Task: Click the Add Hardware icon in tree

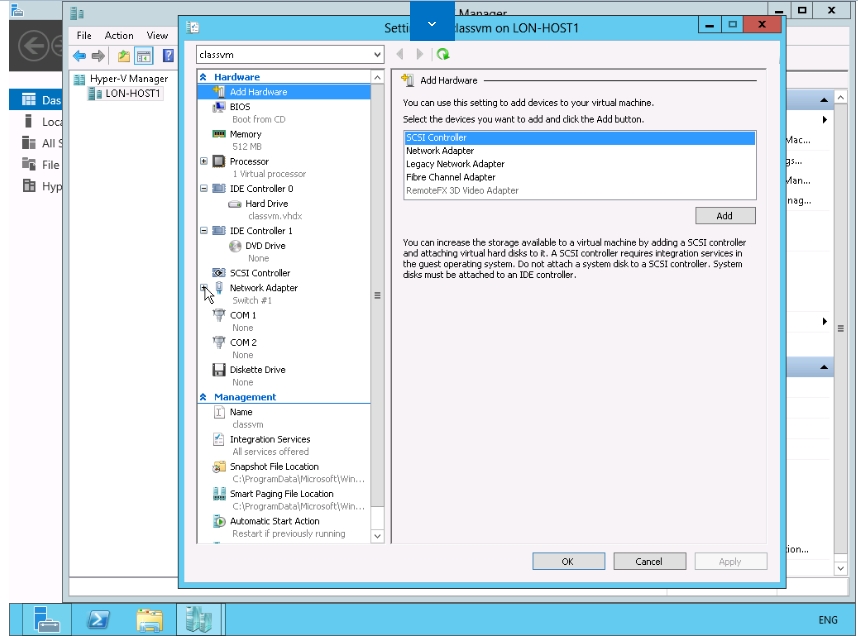Action: coord(219,92)
